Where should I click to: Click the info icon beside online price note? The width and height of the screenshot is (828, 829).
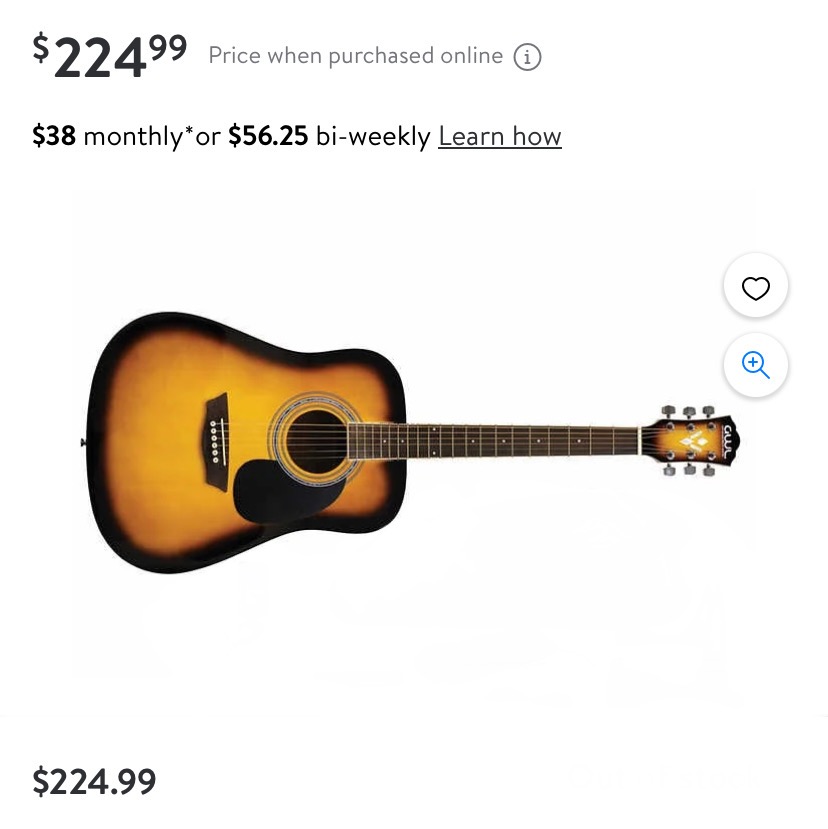[x=527, y=57]
